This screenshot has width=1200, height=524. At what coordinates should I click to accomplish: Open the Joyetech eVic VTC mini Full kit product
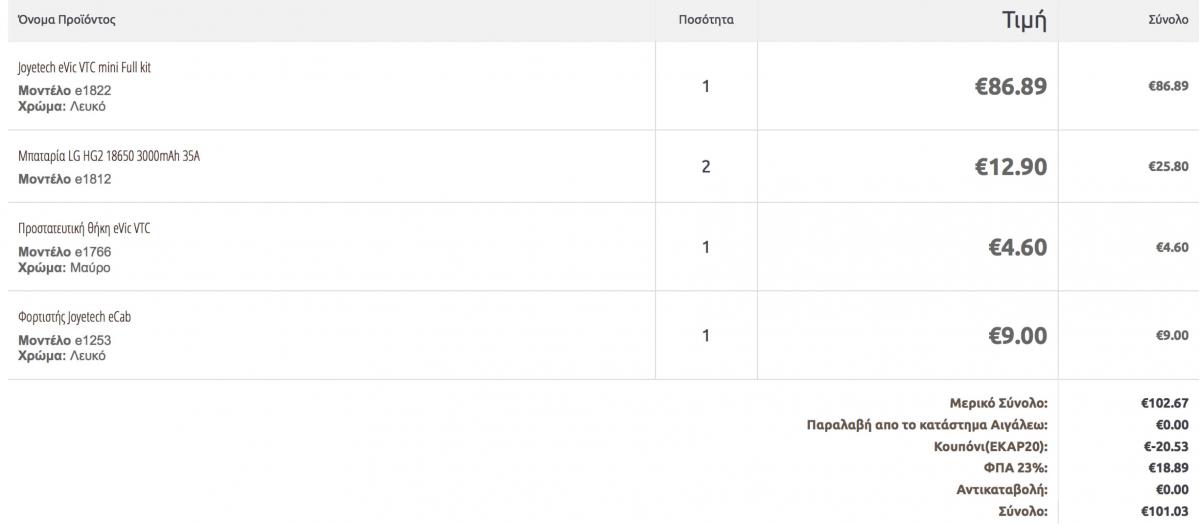click(x=85, y=68)
